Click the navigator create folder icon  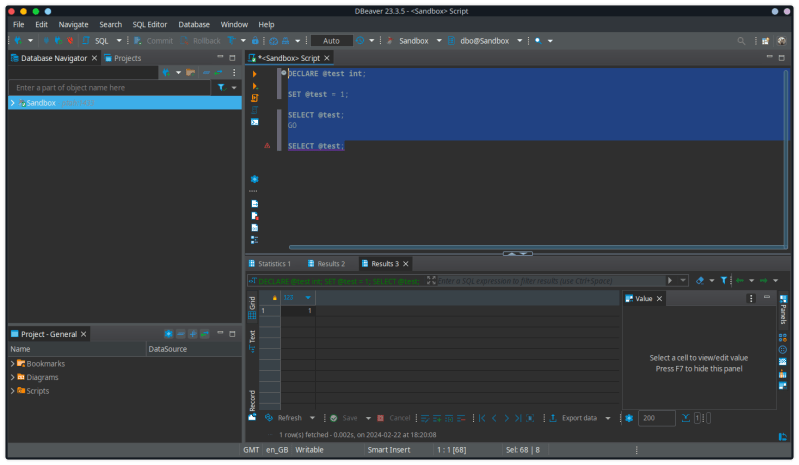pyautogui.click(x=190, y=72)
